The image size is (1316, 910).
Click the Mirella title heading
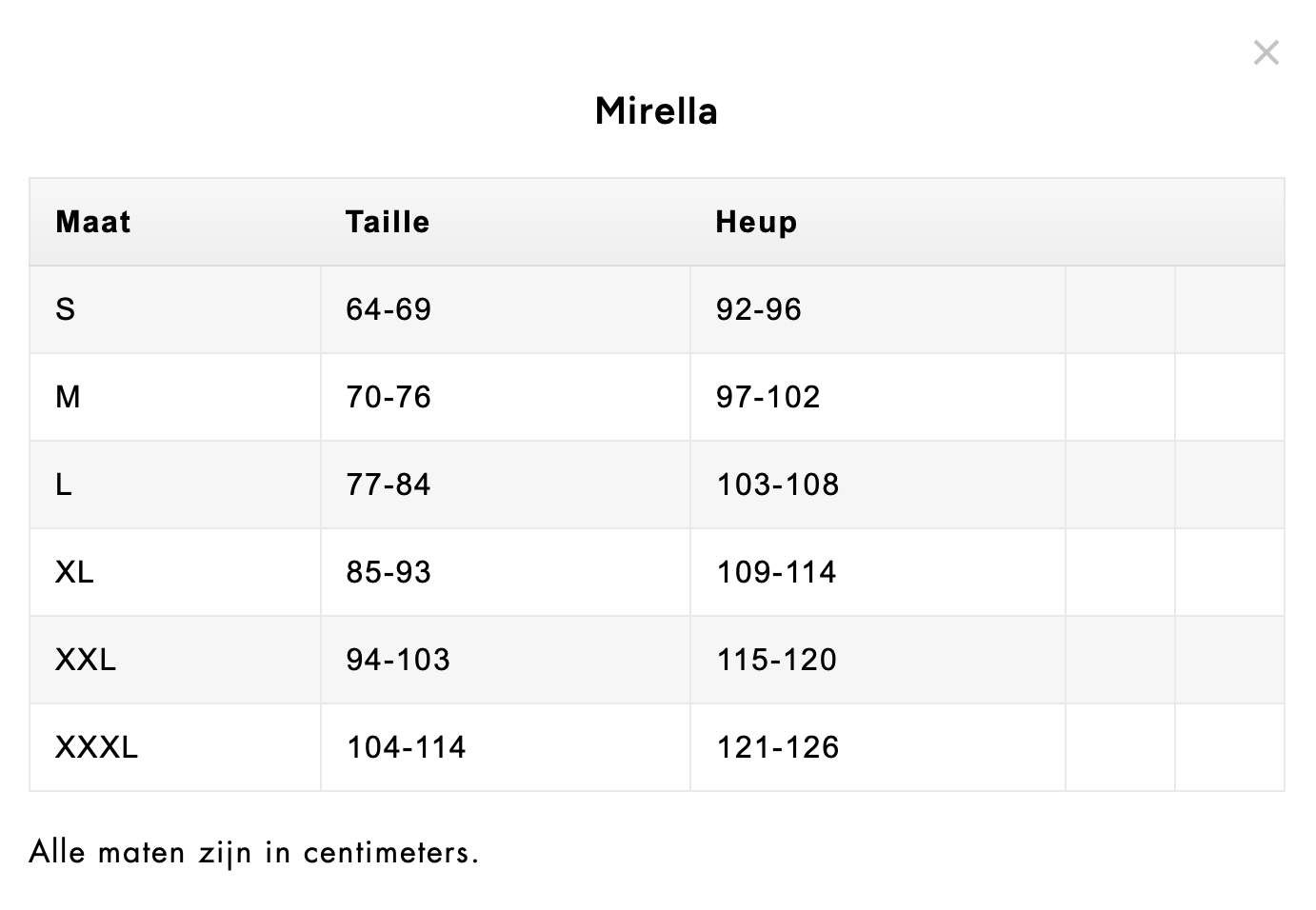point(656,111)
